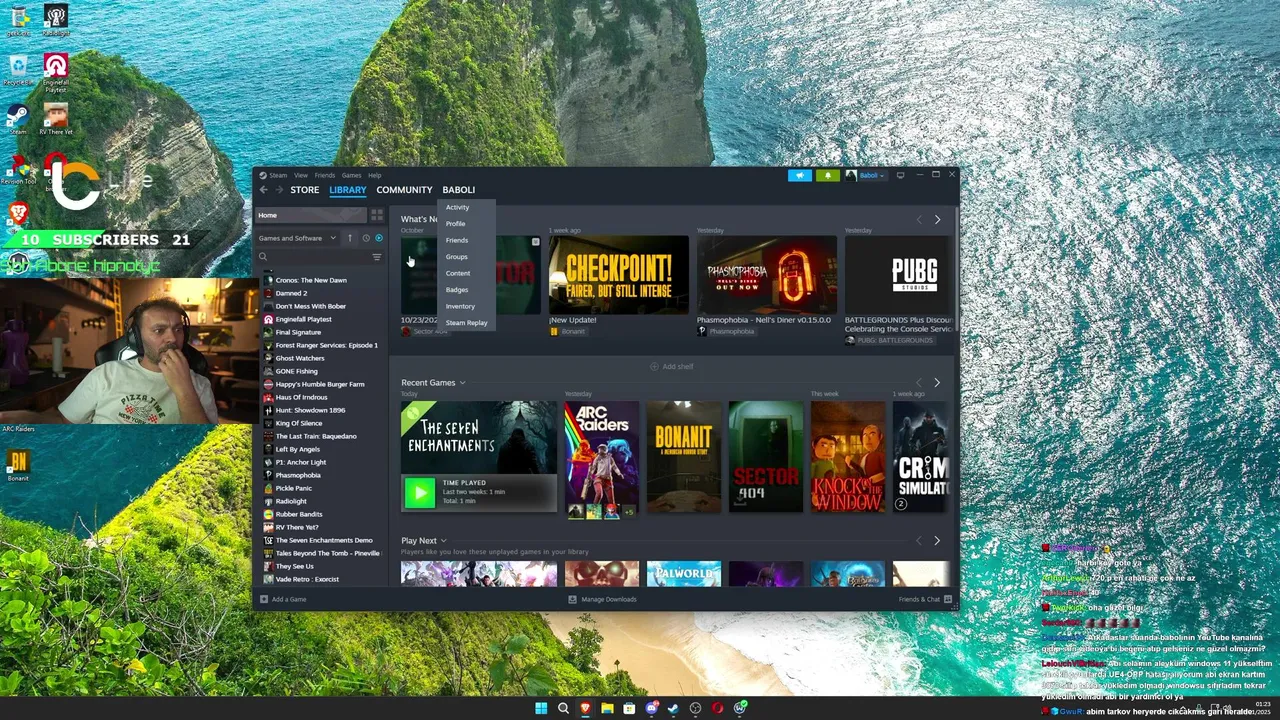Screen dimensions: 1280x720
Task: Click the green Play button for Seven Enchantments
Action: (x=419, y=492)
